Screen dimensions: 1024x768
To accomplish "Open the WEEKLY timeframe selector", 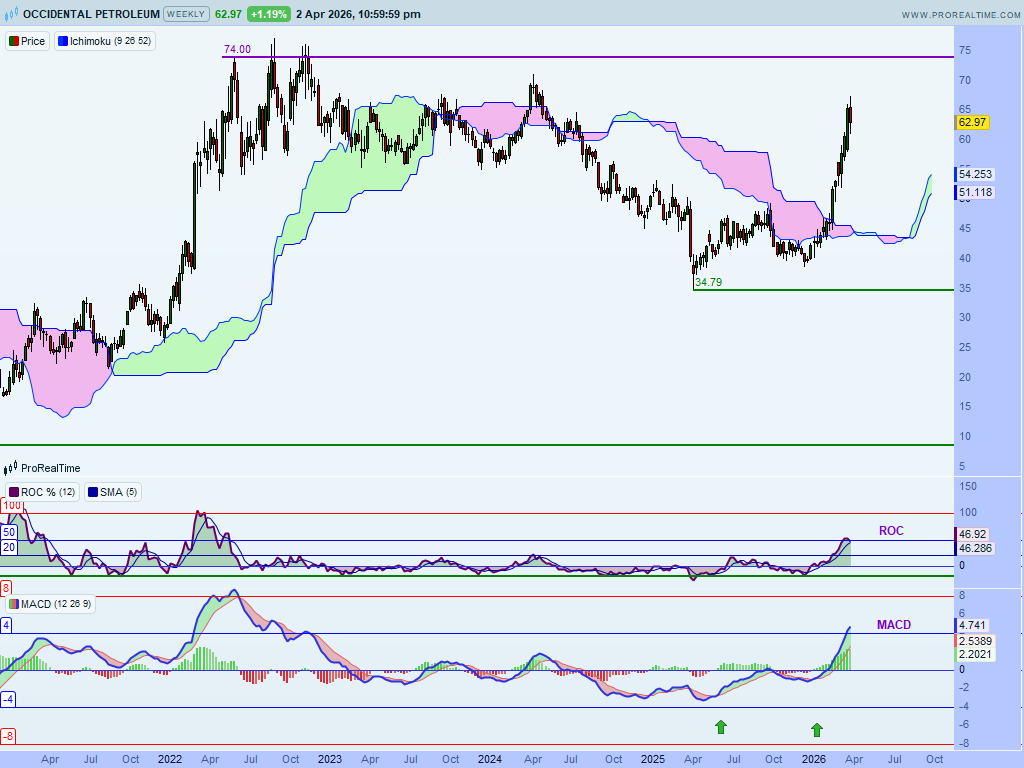I will click(186, 14).
